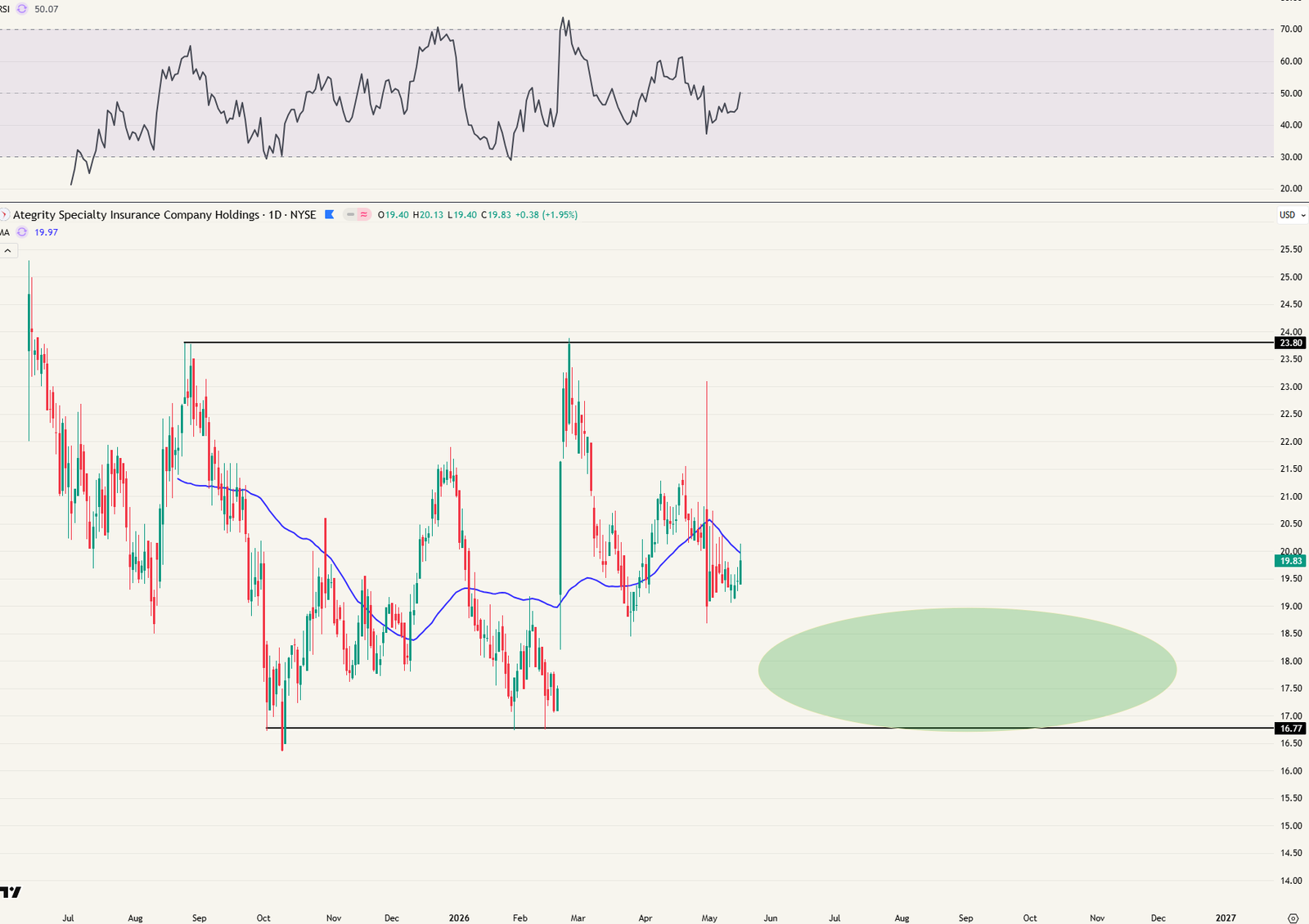Viewport: 1309px width, 924px height.
Task: Open chart settings via the hexagon gear icon
Action: click(x=1293, y=918)
